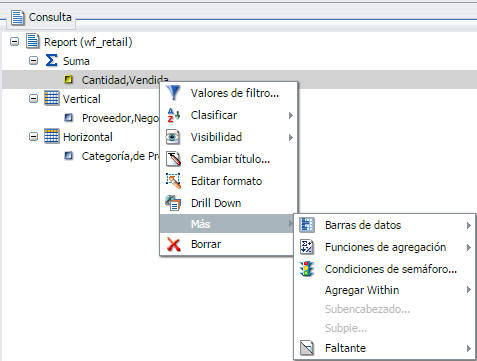This screenshot has width=477, height=361.
Task: Select Report (wf_retail) tree label
Action: pos(88,42)
